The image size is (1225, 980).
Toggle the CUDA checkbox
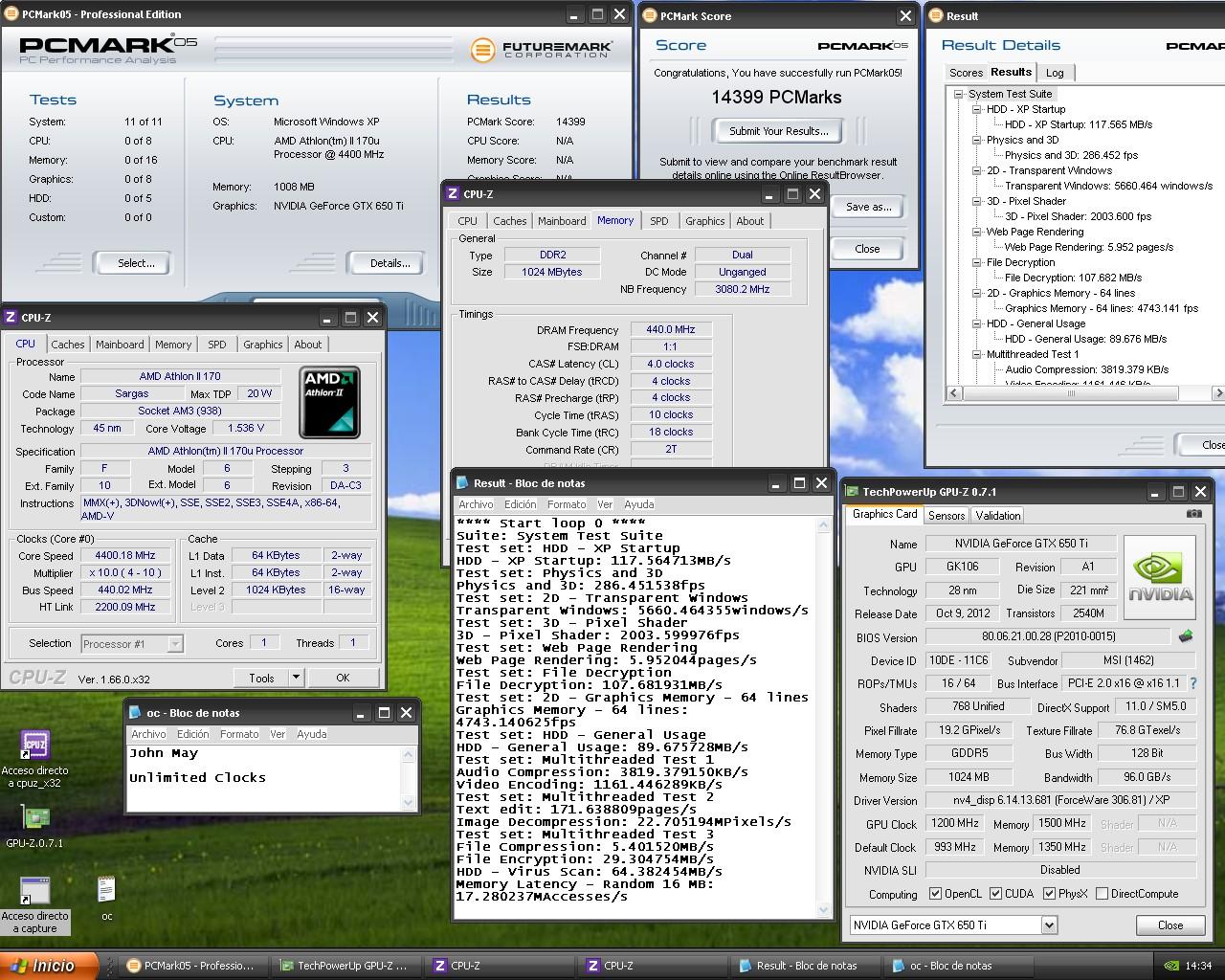point(996,894)
